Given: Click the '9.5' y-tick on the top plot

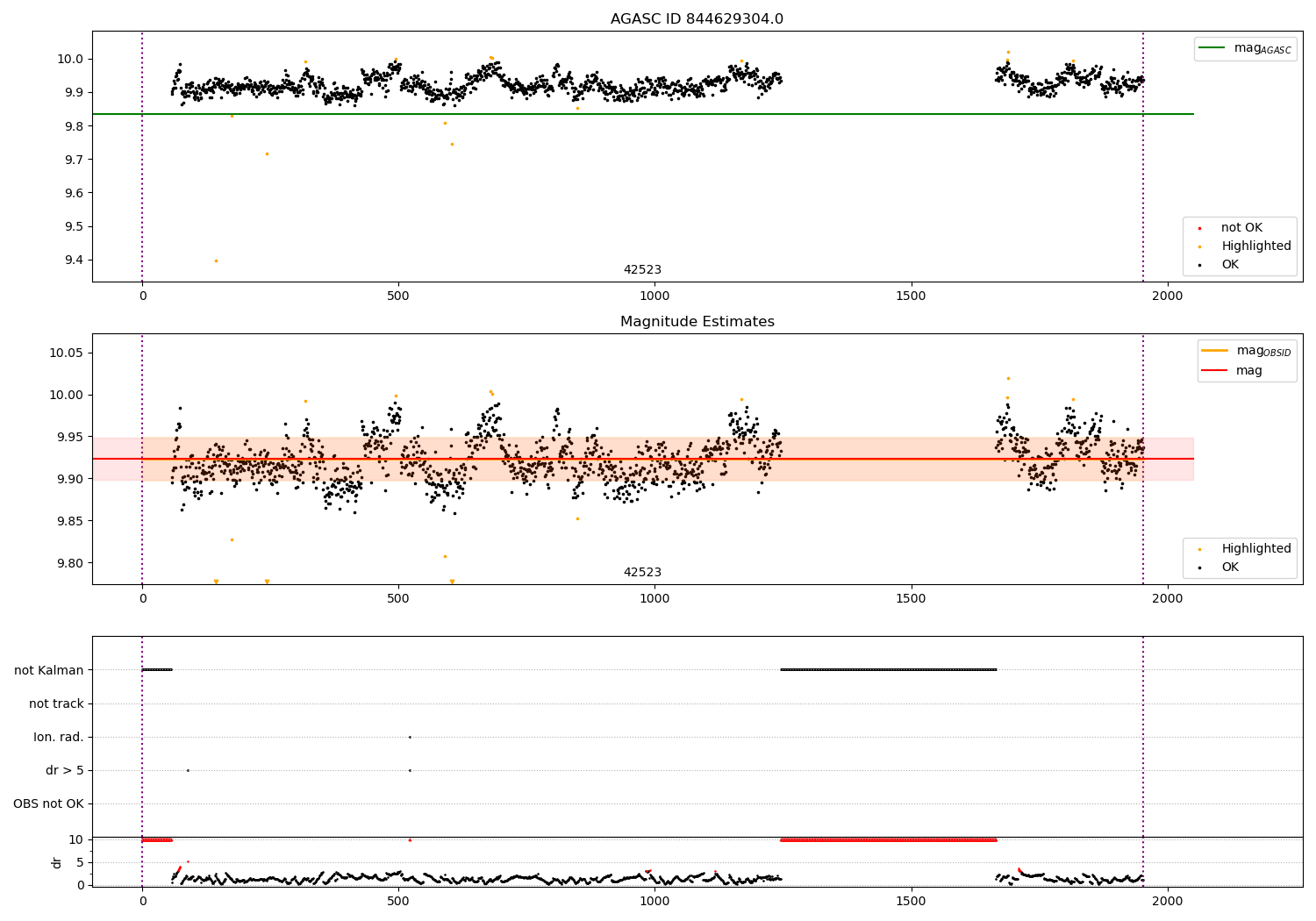Looking at the screenshot, I should [73, 226].
